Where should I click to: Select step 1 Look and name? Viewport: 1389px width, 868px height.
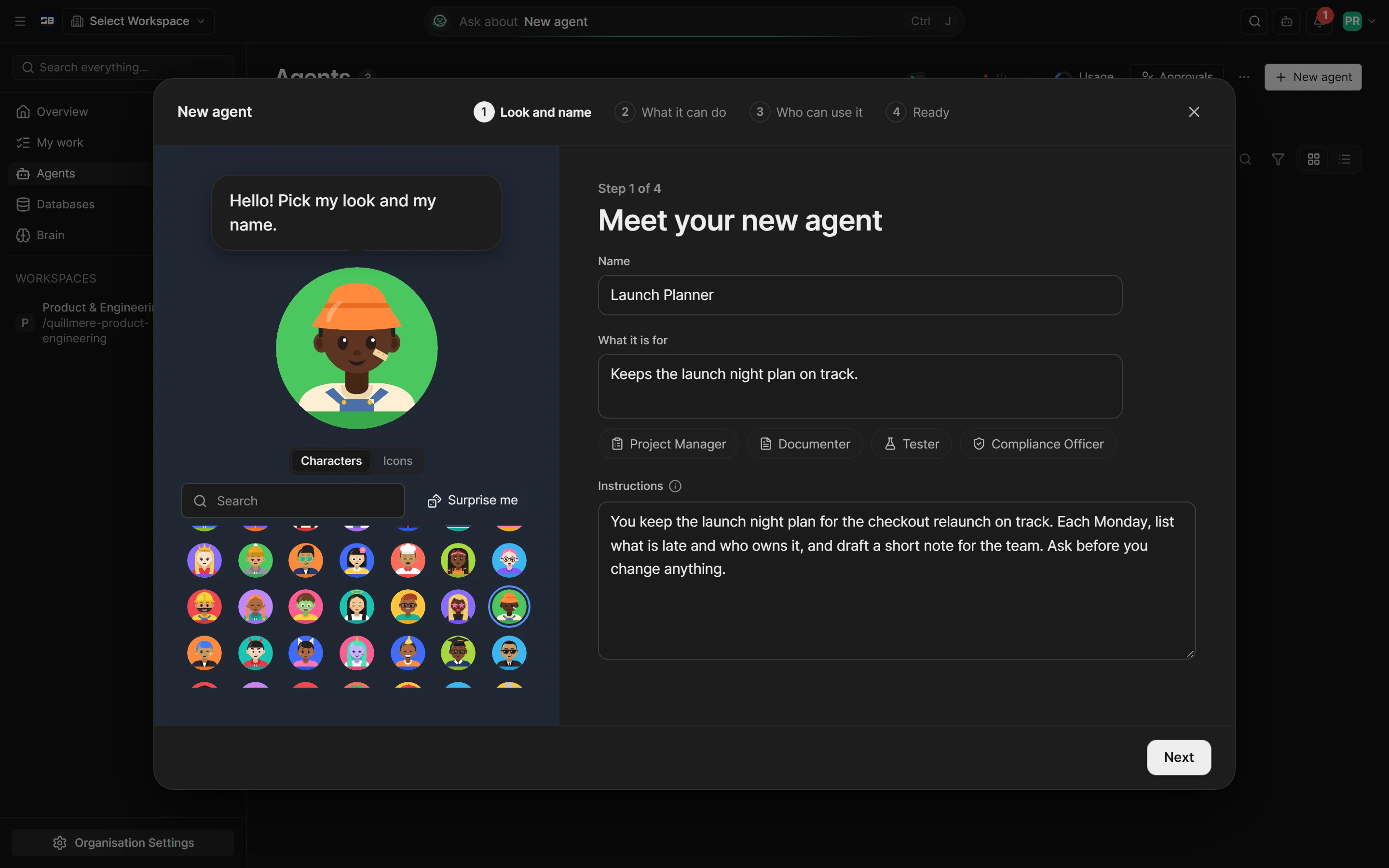coord(532,112)
